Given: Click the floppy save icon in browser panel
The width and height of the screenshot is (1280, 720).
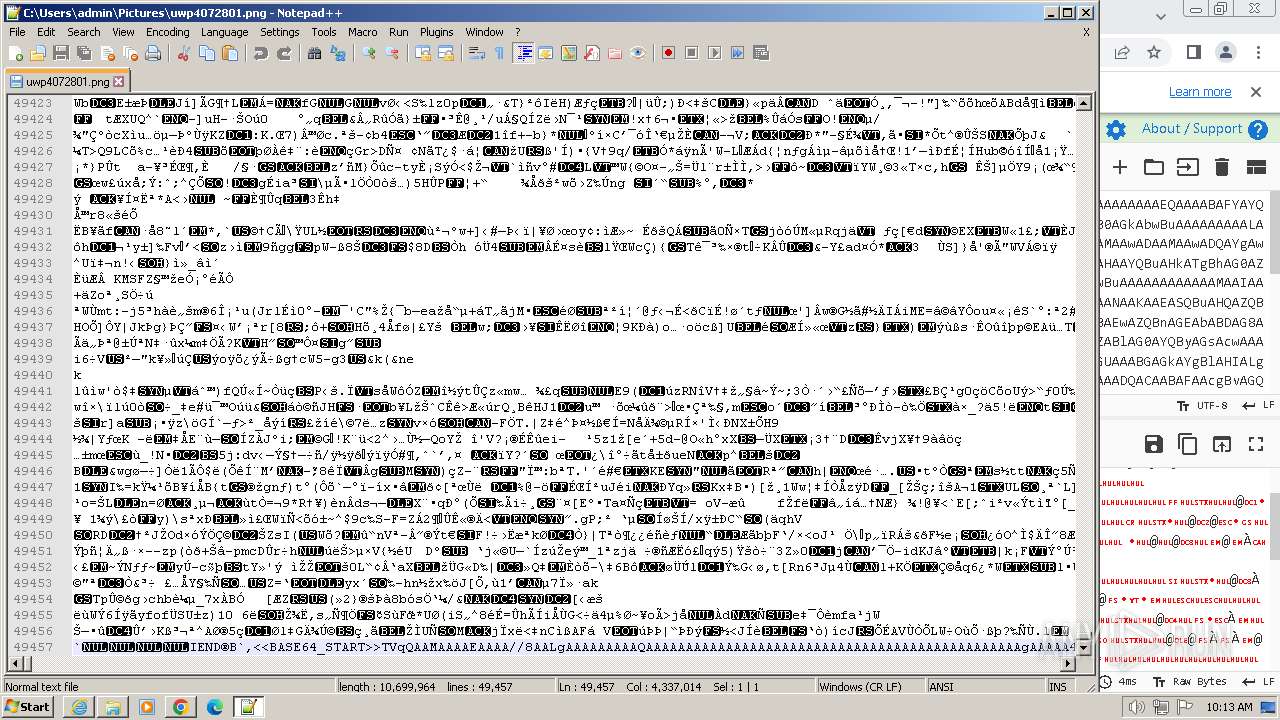Looking at the screenshot, I should pyautogui.click(x=1154, y=444).
